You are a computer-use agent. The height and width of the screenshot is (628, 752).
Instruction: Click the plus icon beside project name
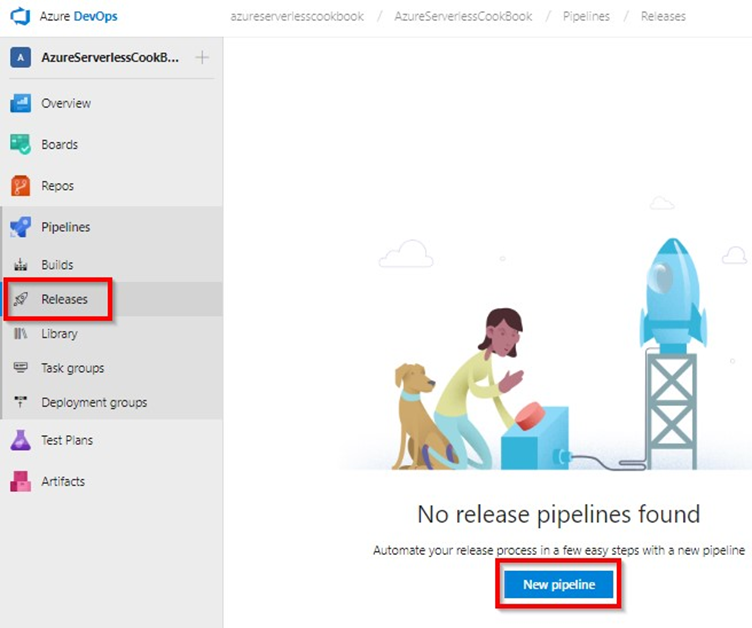click(x=202, y=58)
